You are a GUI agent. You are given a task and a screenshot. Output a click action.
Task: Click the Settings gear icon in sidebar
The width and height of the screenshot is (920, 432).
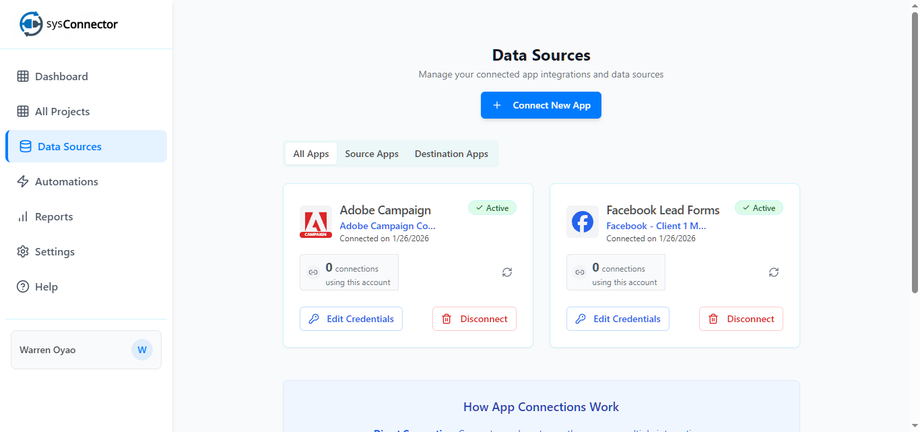23,252
